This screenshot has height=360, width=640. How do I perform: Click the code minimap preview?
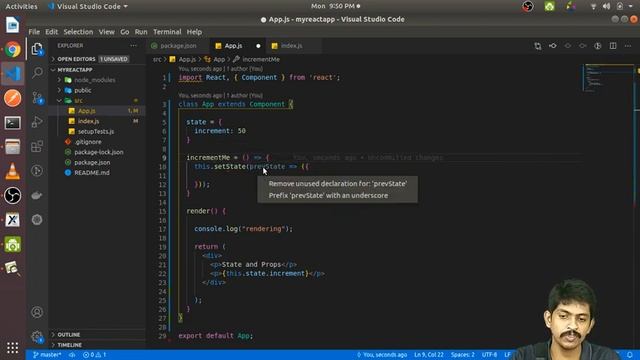click(x=607, y=78)
